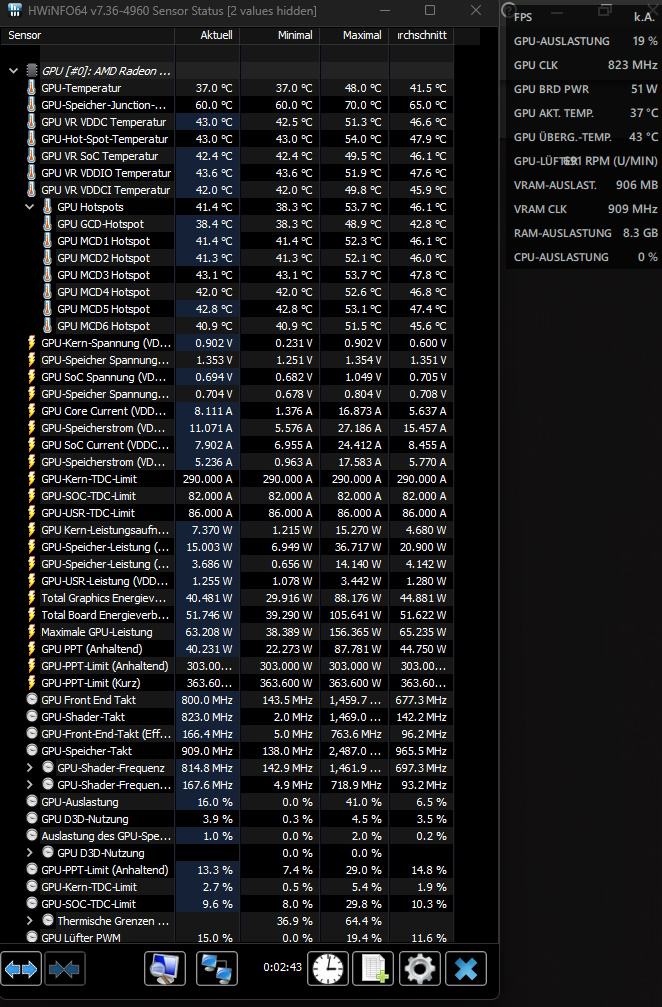
Task: Click the blue X close sensors button
Action: click(x=466, y=968)
